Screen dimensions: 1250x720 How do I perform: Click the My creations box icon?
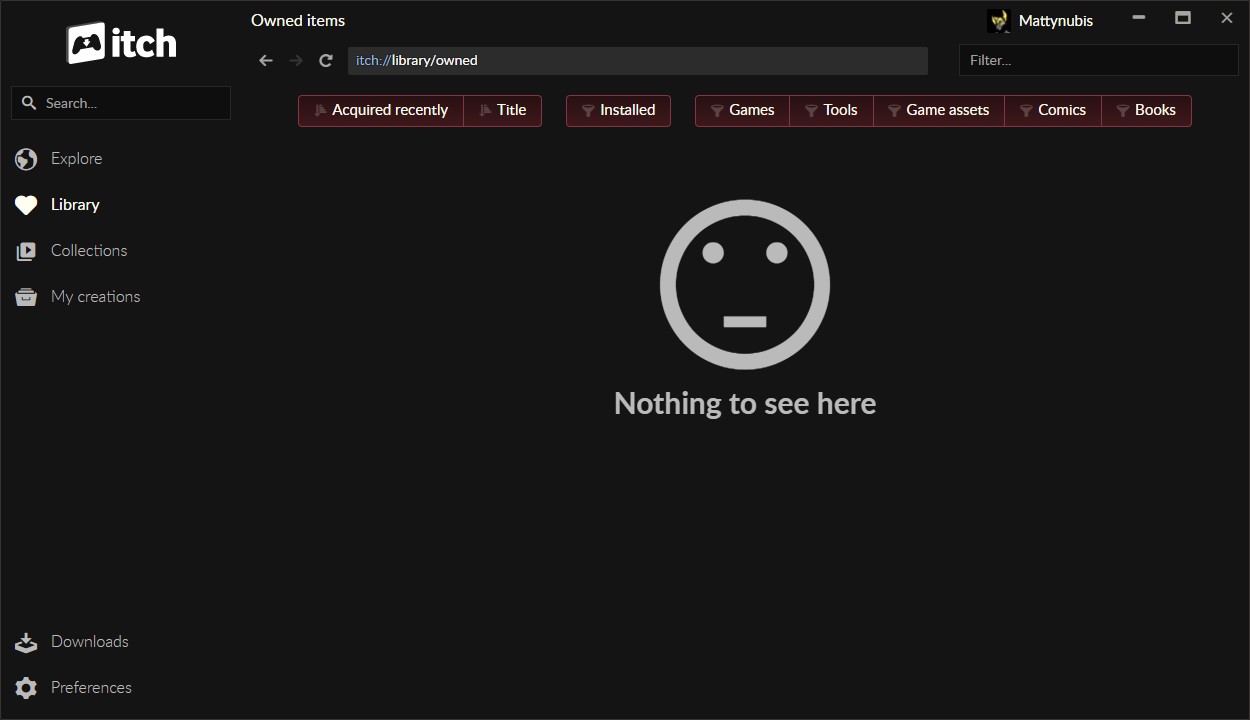[26, 297]
